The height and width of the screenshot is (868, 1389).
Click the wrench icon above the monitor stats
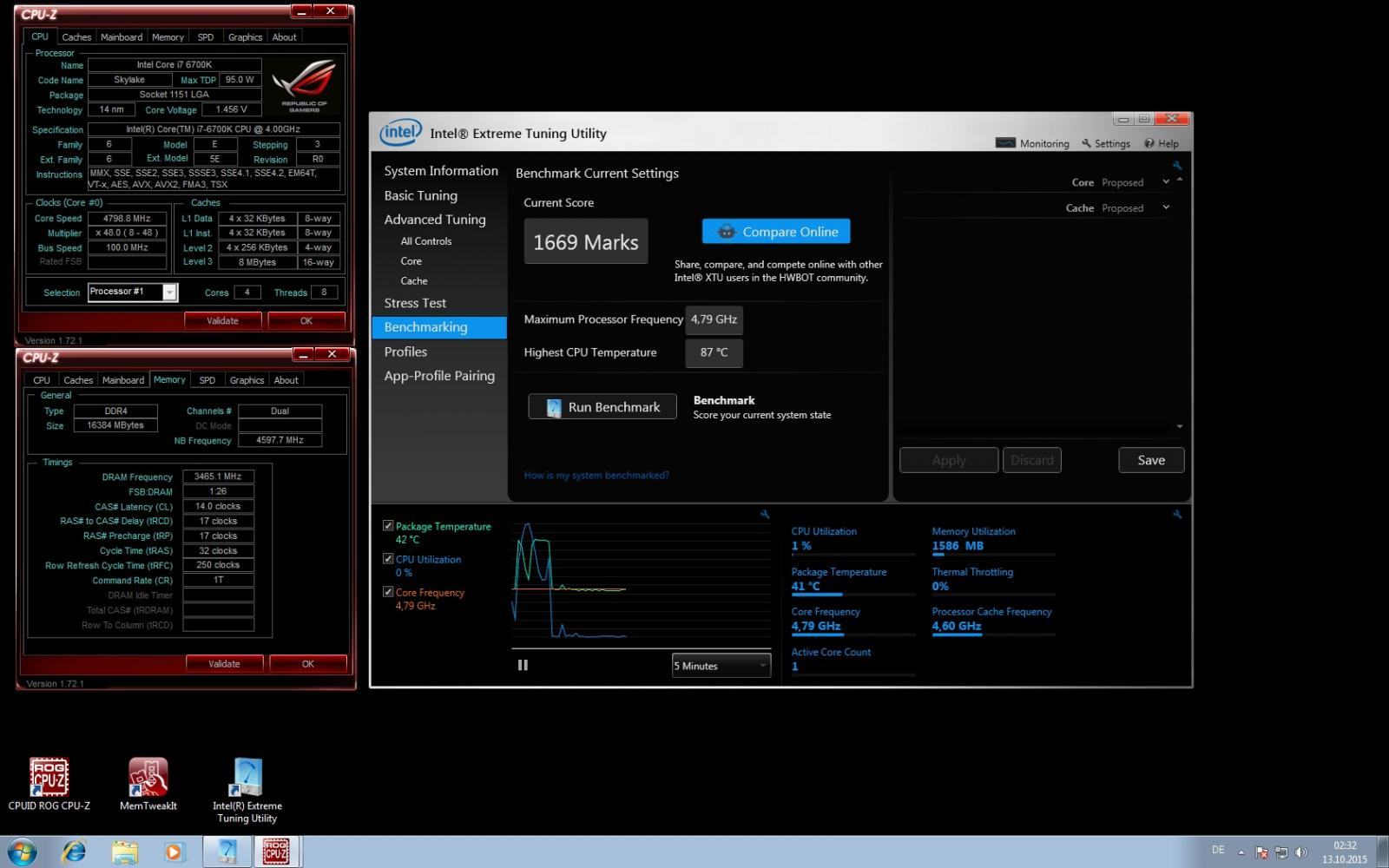click(1177, 514)
